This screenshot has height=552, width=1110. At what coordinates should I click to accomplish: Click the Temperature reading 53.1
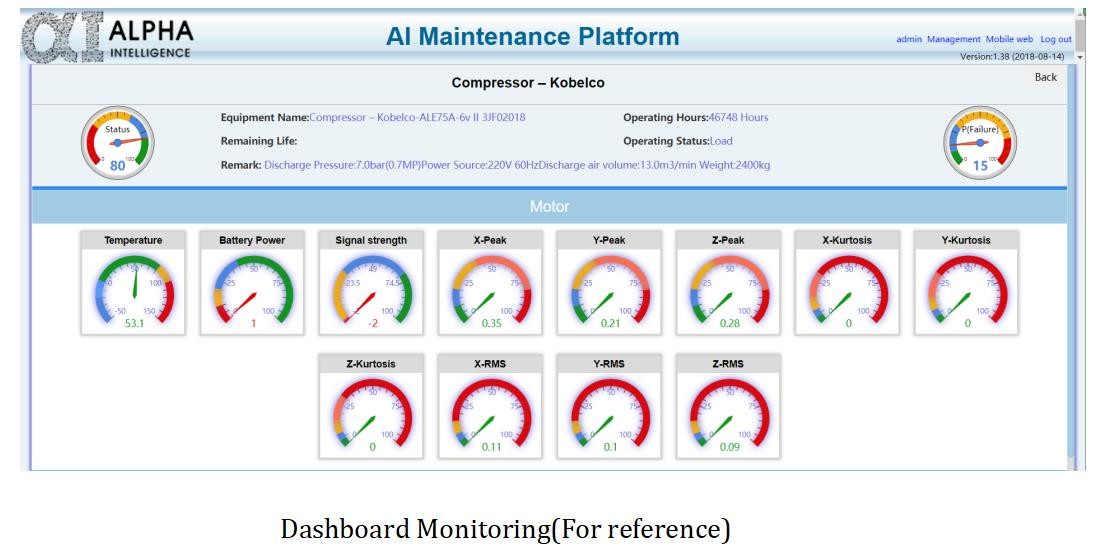(x=135, y=323)
